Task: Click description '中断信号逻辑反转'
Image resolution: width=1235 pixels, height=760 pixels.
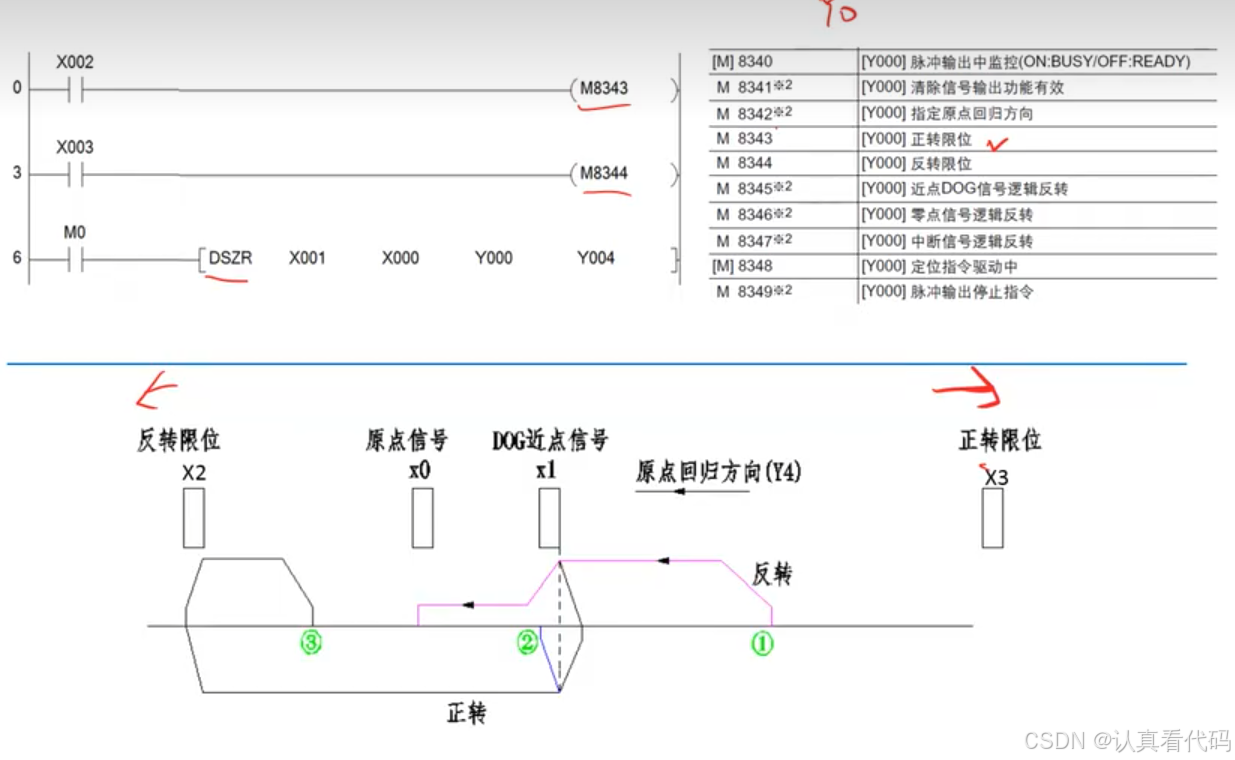Action: [971, 241]
